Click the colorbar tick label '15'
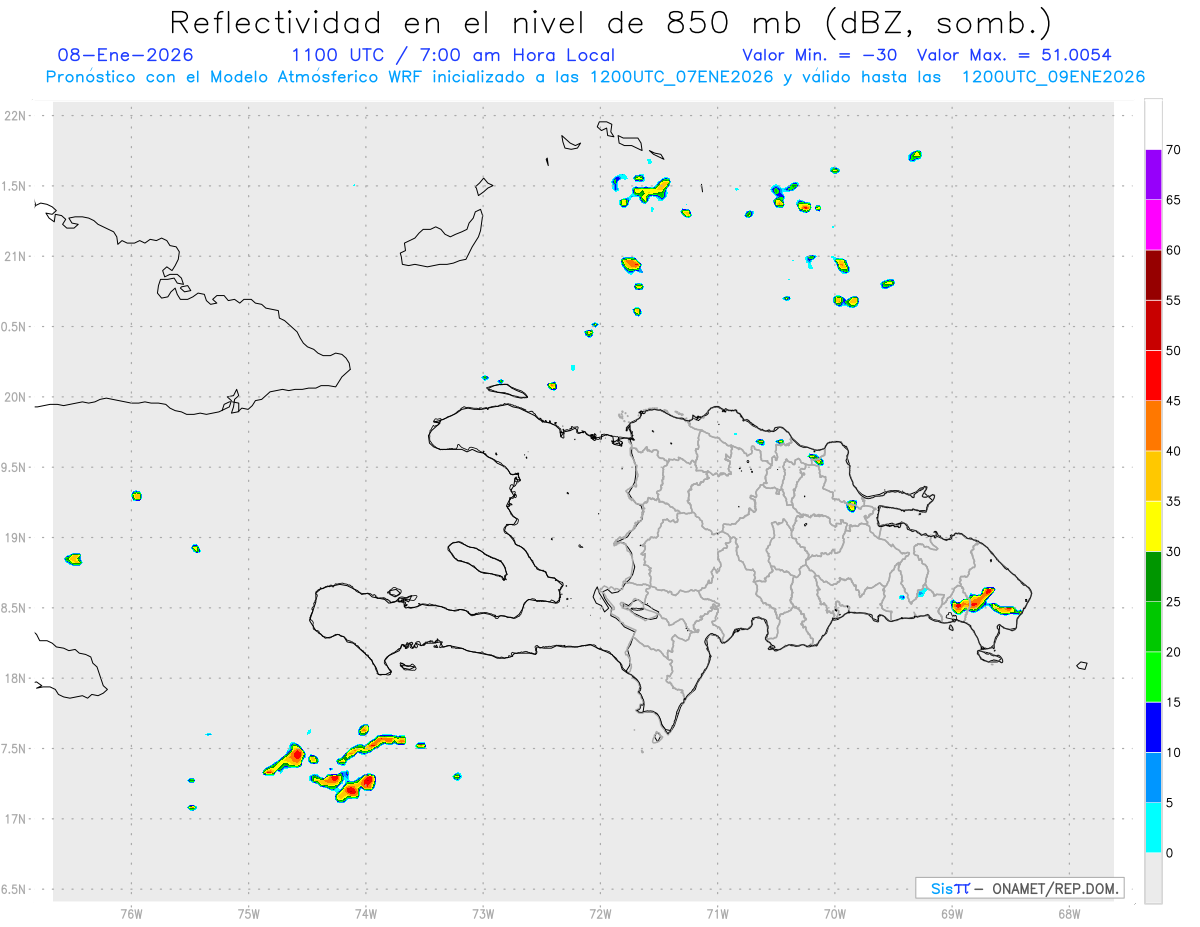The image size is (1200, 927). [1174, 702]
